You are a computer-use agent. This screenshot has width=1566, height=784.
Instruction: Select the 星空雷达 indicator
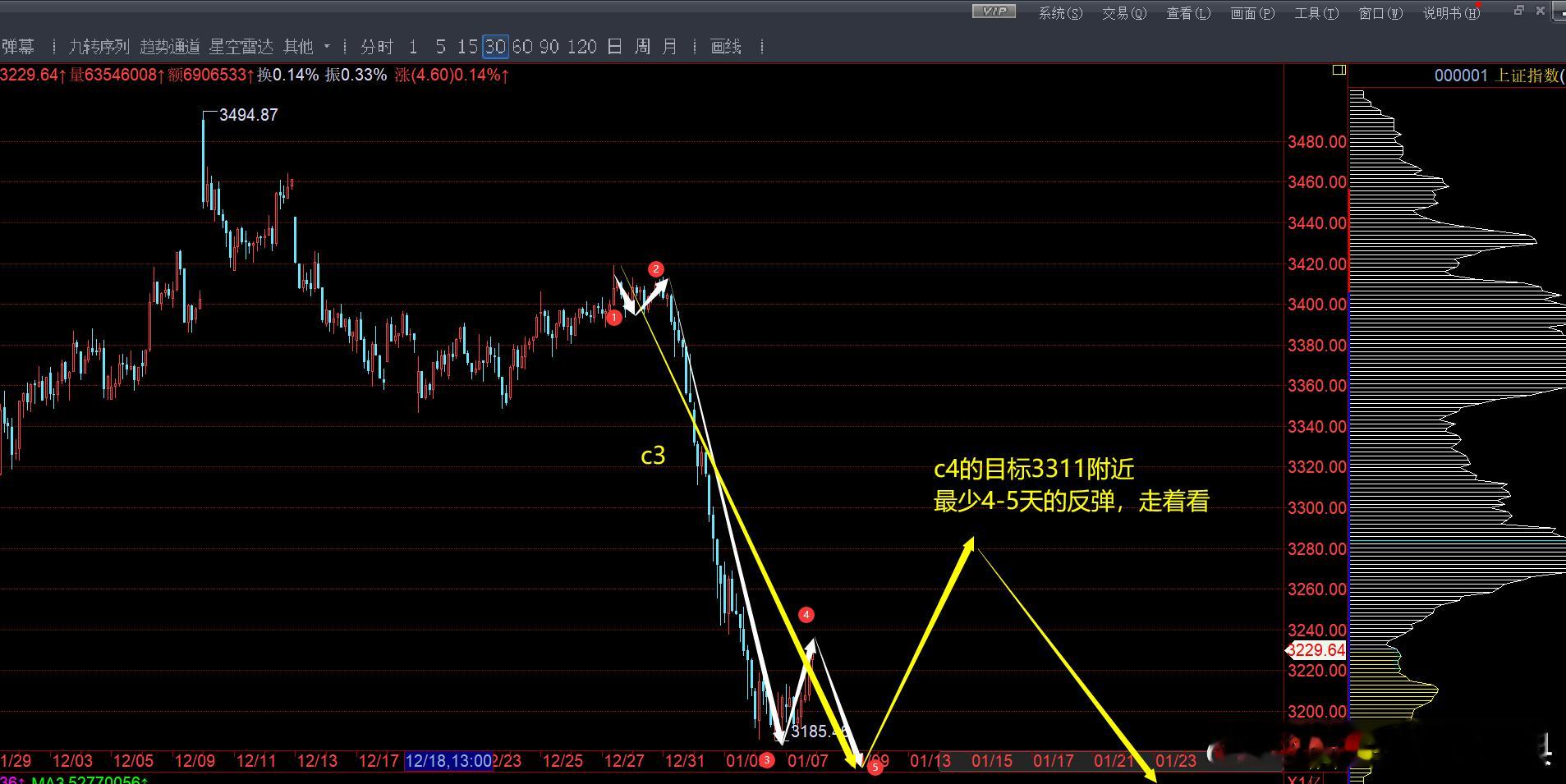click(241, 47)
